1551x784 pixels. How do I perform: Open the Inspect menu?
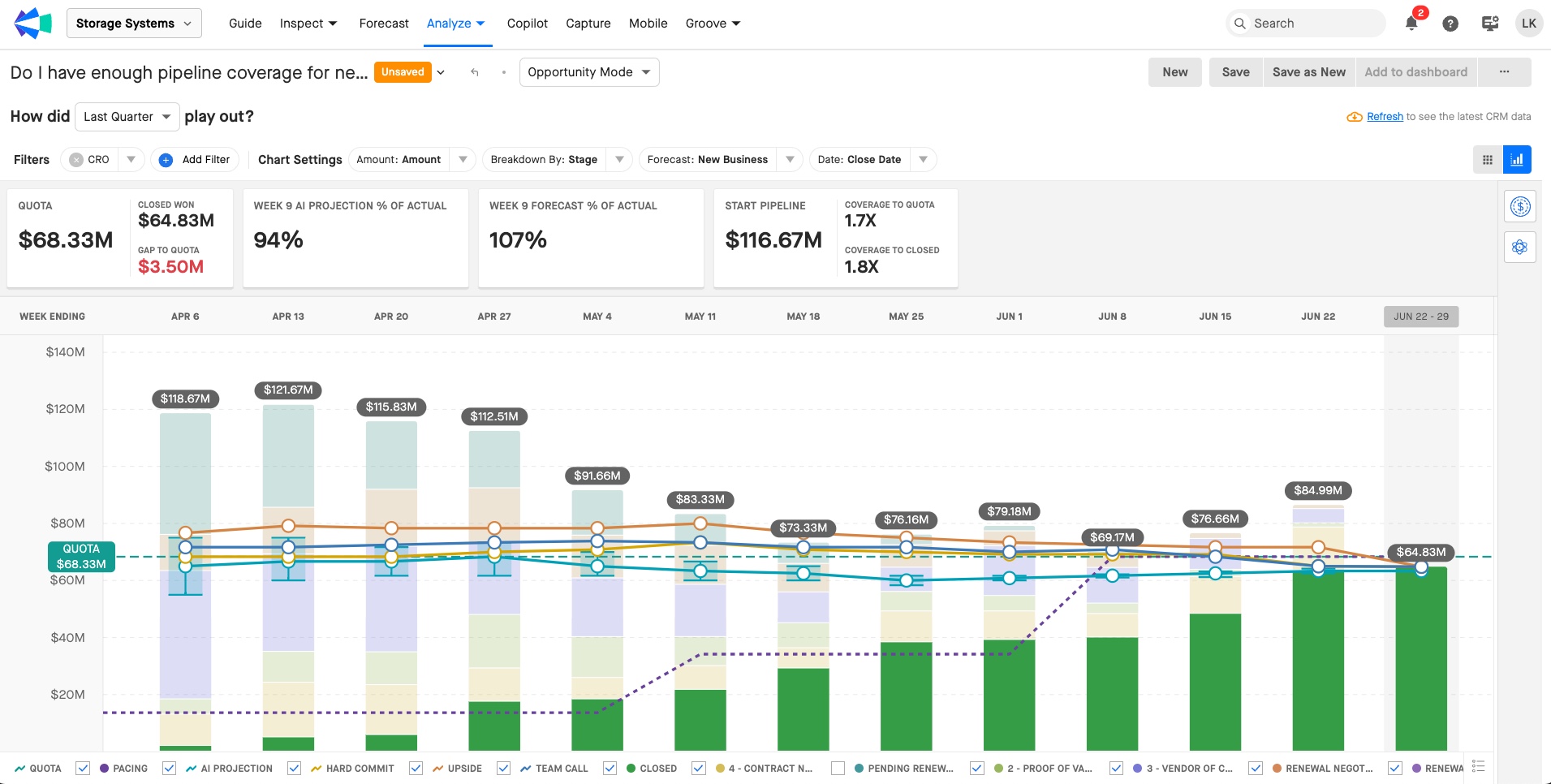[x=308, y=24]
